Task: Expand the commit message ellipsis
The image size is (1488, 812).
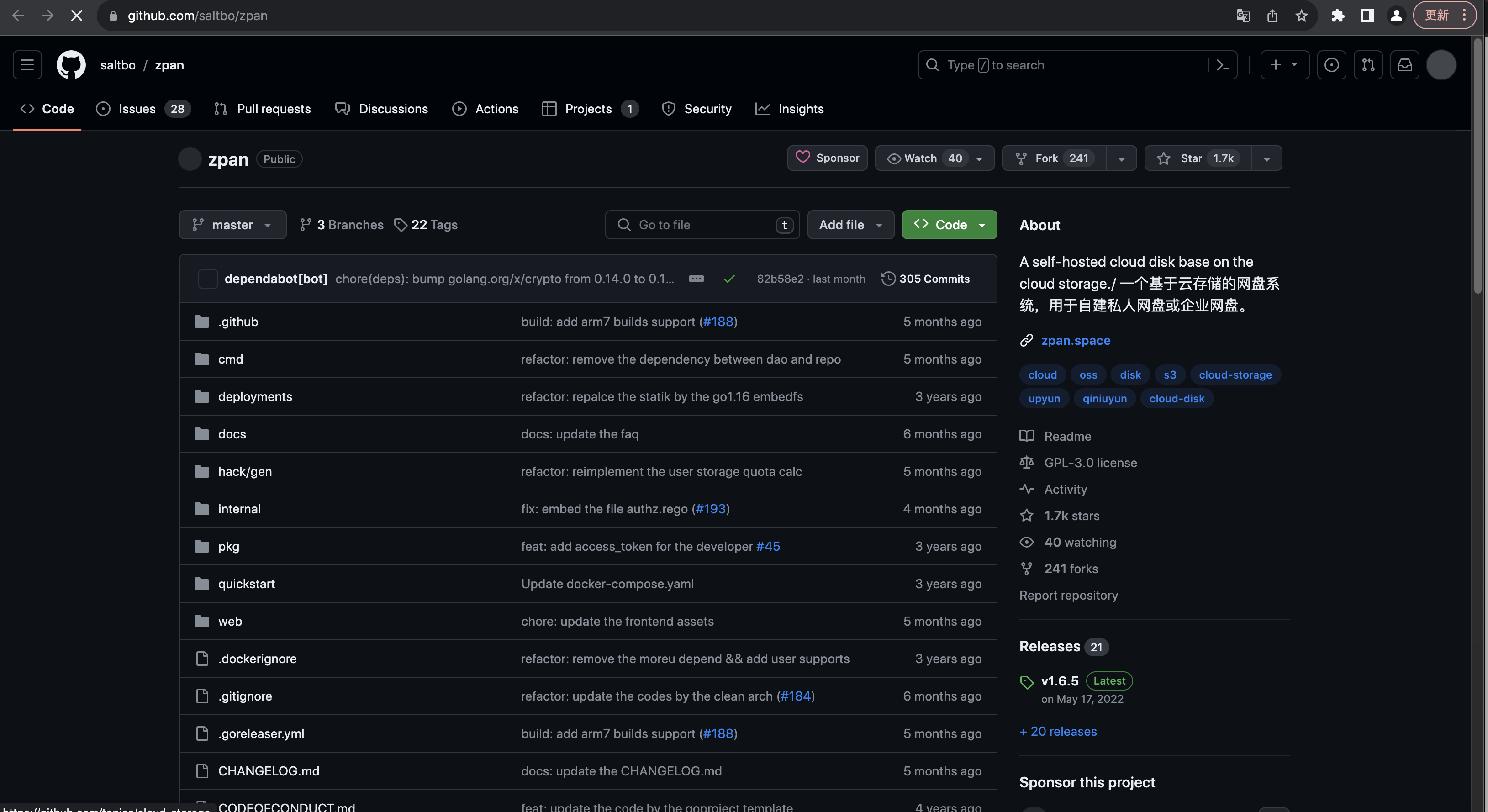Action: click(x=696, y=279)
